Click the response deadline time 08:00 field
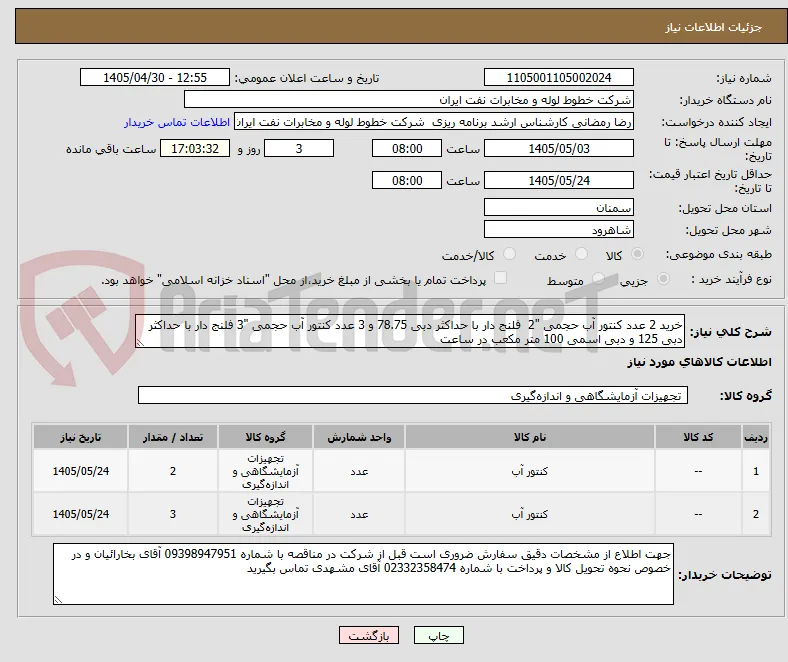 point(407,148)
